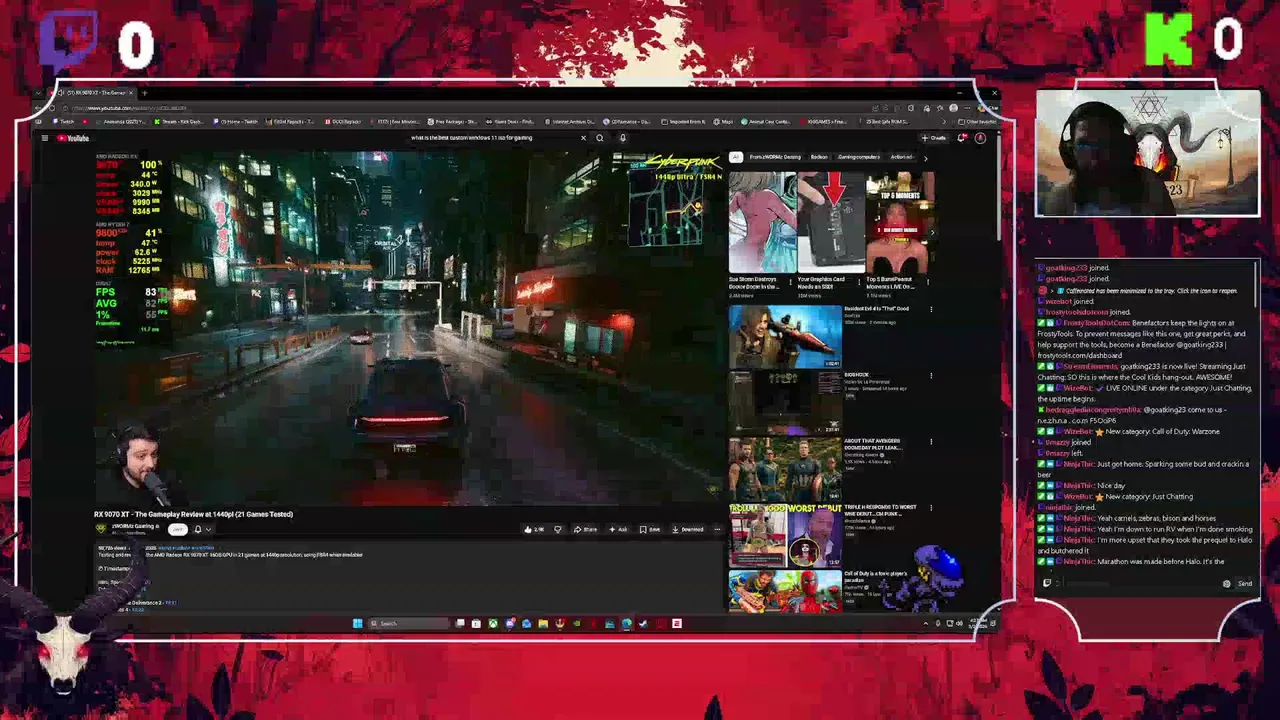Dislike the RX 9070 XT video
The height and width of the screenshot is (720, 1280).
pos(558,529)
